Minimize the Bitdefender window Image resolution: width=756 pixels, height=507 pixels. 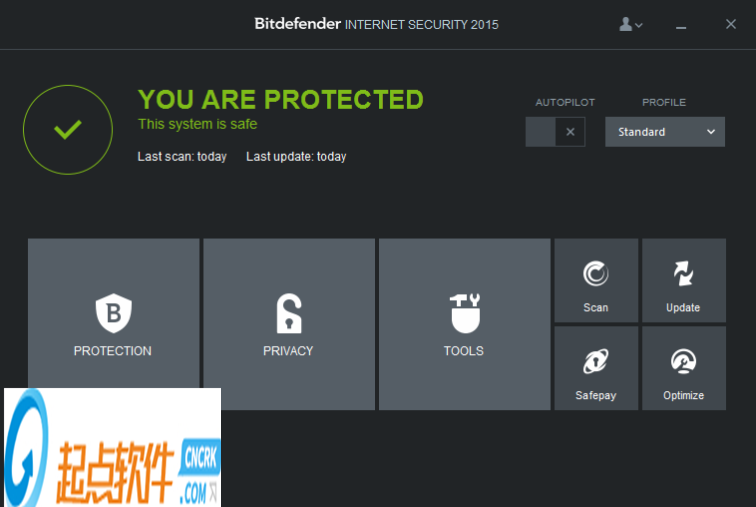point(682,24)
